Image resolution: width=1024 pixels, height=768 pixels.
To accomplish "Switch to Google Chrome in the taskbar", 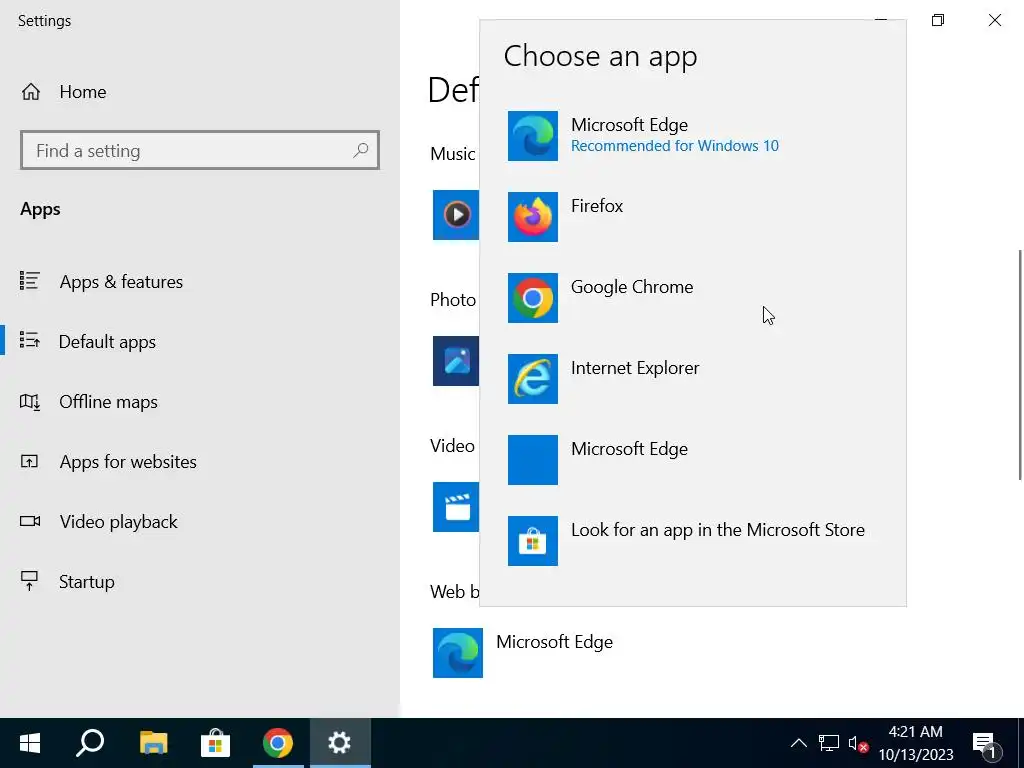I will [x=278, y=743].
